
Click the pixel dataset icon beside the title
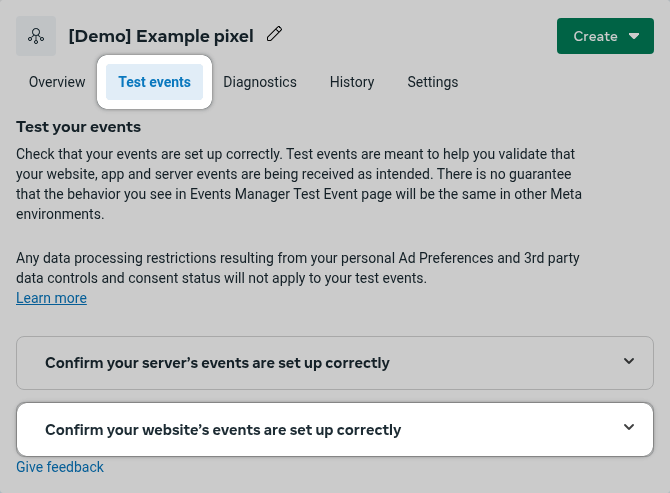click(x=36, y=36)
